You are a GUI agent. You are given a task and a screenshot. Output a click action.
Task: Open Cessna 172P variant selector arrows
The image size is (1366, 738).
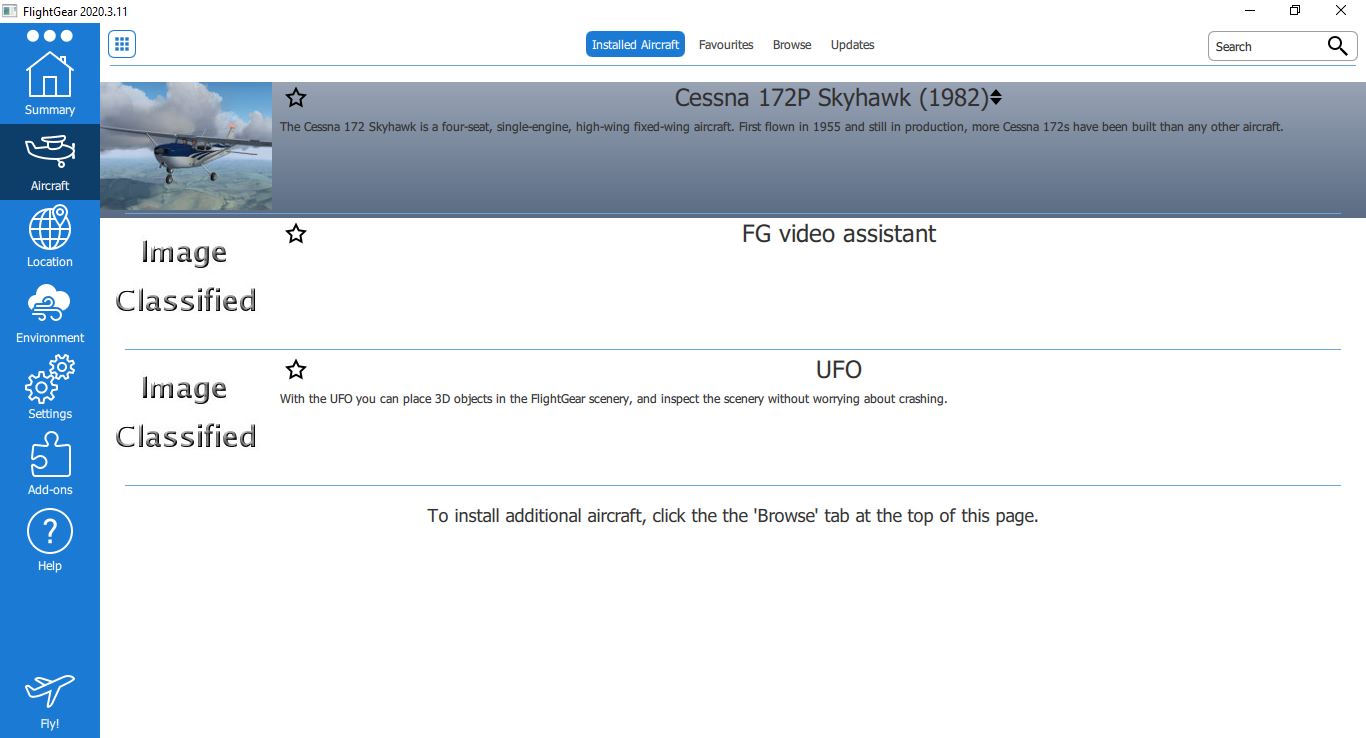tap(996, 98)
